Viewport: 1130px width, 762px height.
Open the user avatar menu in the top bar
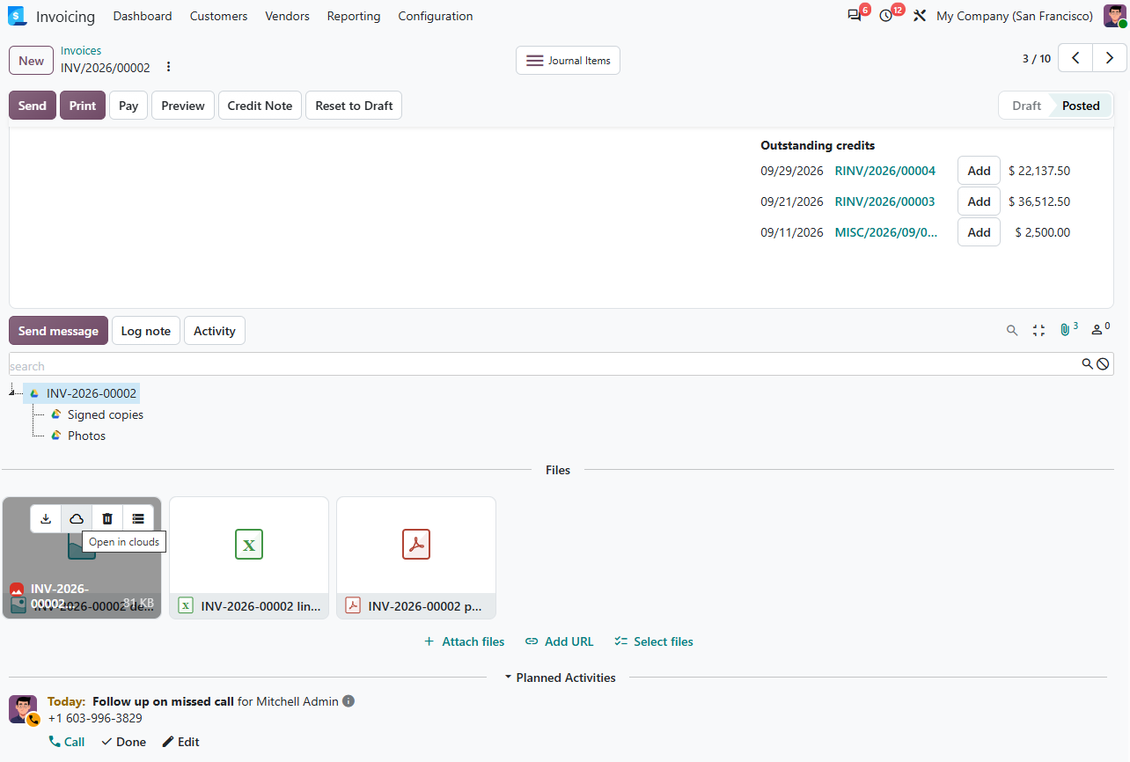1115,16
